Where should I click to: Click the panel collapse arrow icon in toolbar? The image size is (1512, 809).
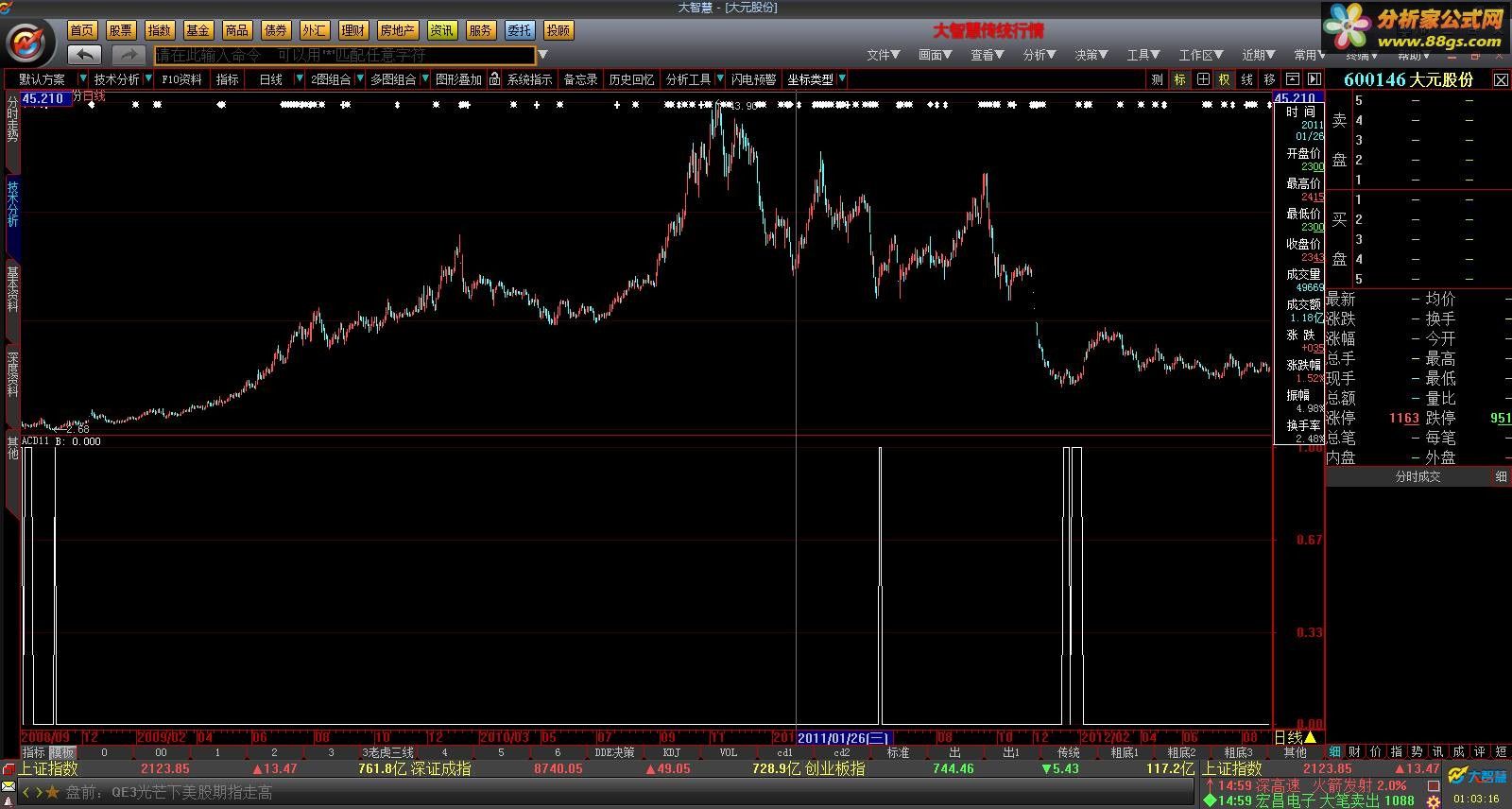pyautogui.click(x=1313, y=79)
